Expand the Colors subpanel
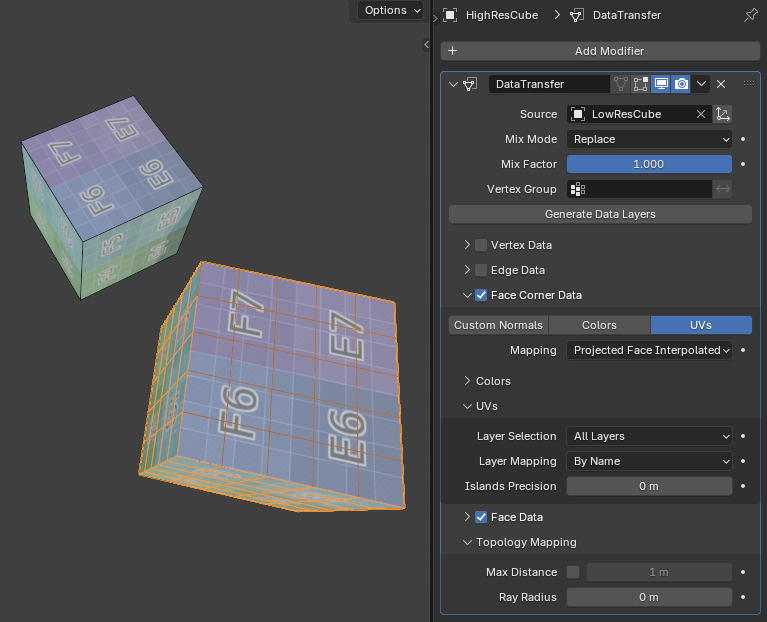This screenshot has height=622, width=767. (467, 380)
